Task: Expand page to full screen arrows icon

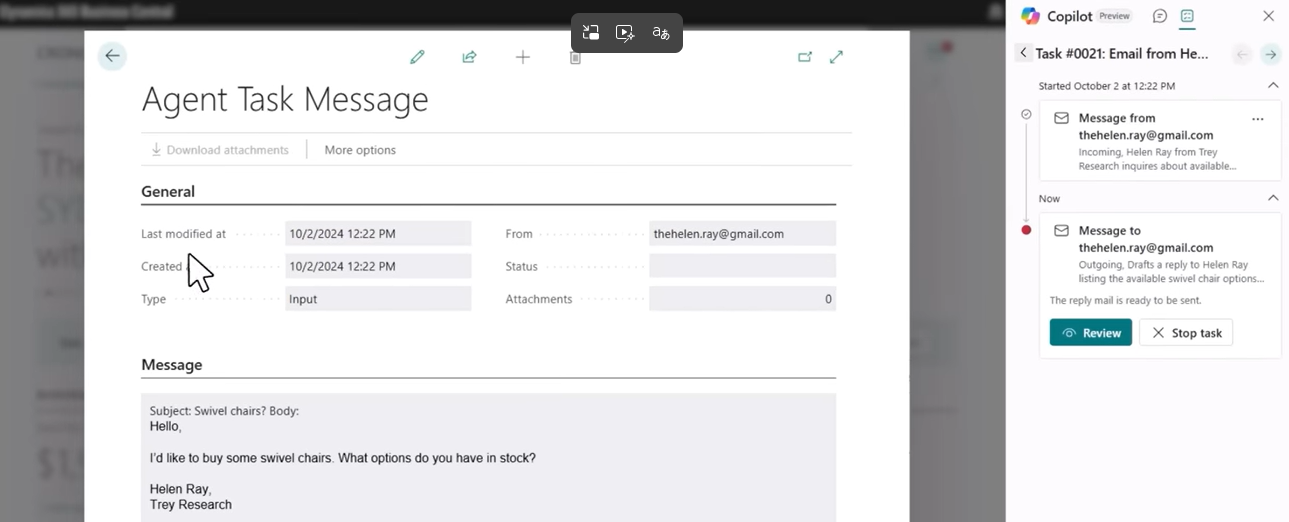Action: click(837, 57)
